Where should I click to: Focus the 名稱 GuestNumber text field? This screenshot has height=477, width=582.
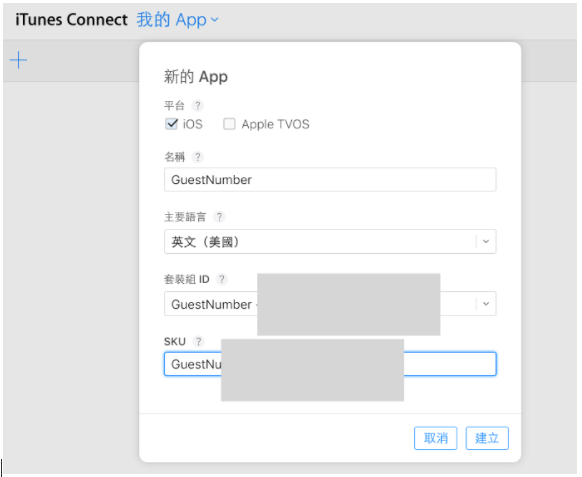tap(330, 180)
